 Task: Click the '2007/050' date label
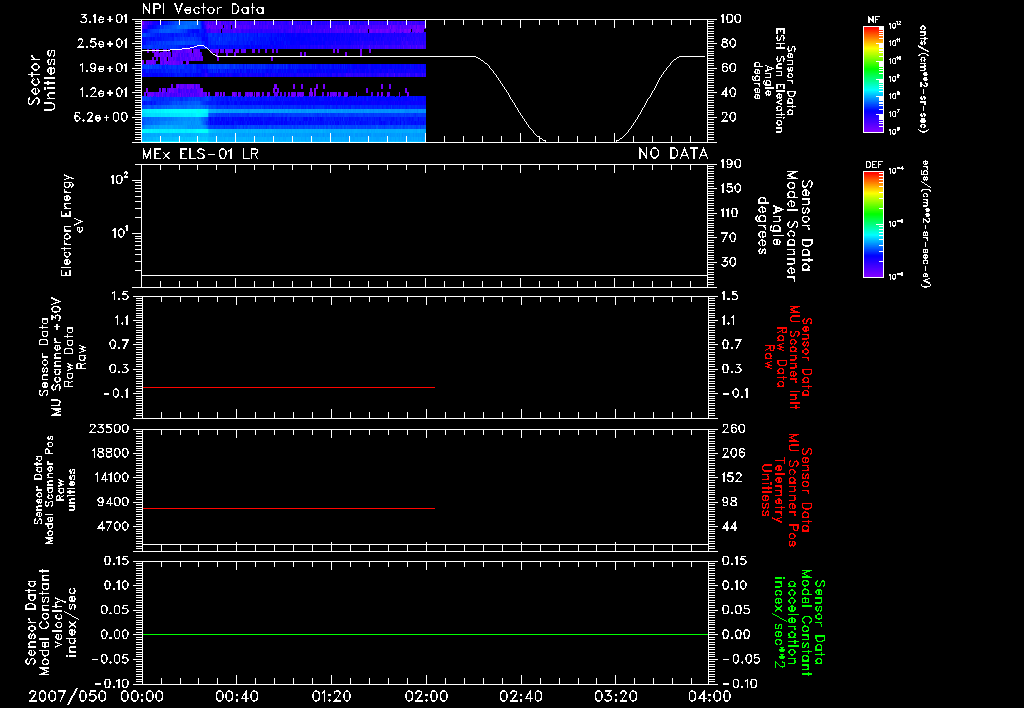click(67, 696)
